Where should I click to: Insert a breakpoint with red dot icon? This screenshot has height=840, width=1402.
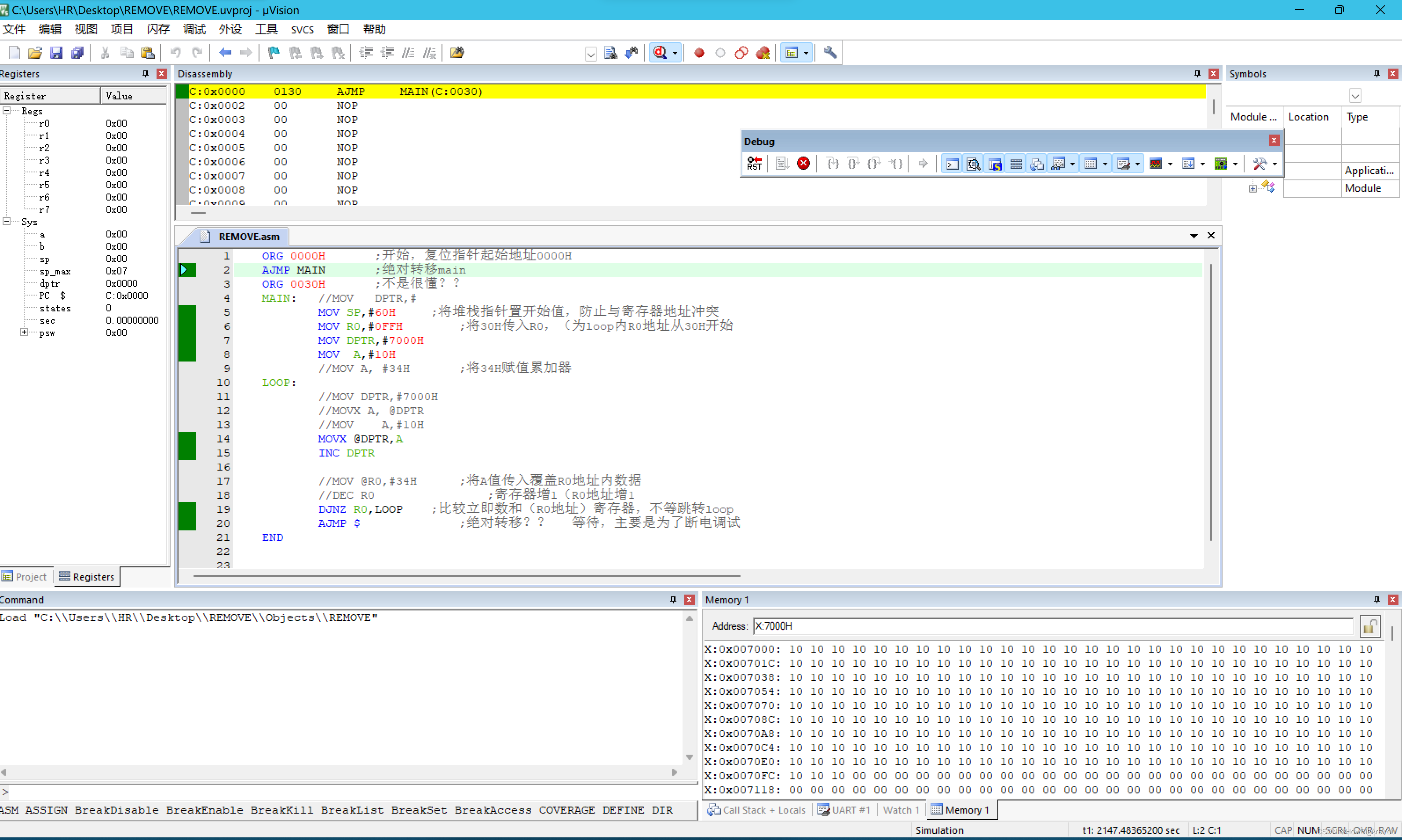click(x=699, y=53)
